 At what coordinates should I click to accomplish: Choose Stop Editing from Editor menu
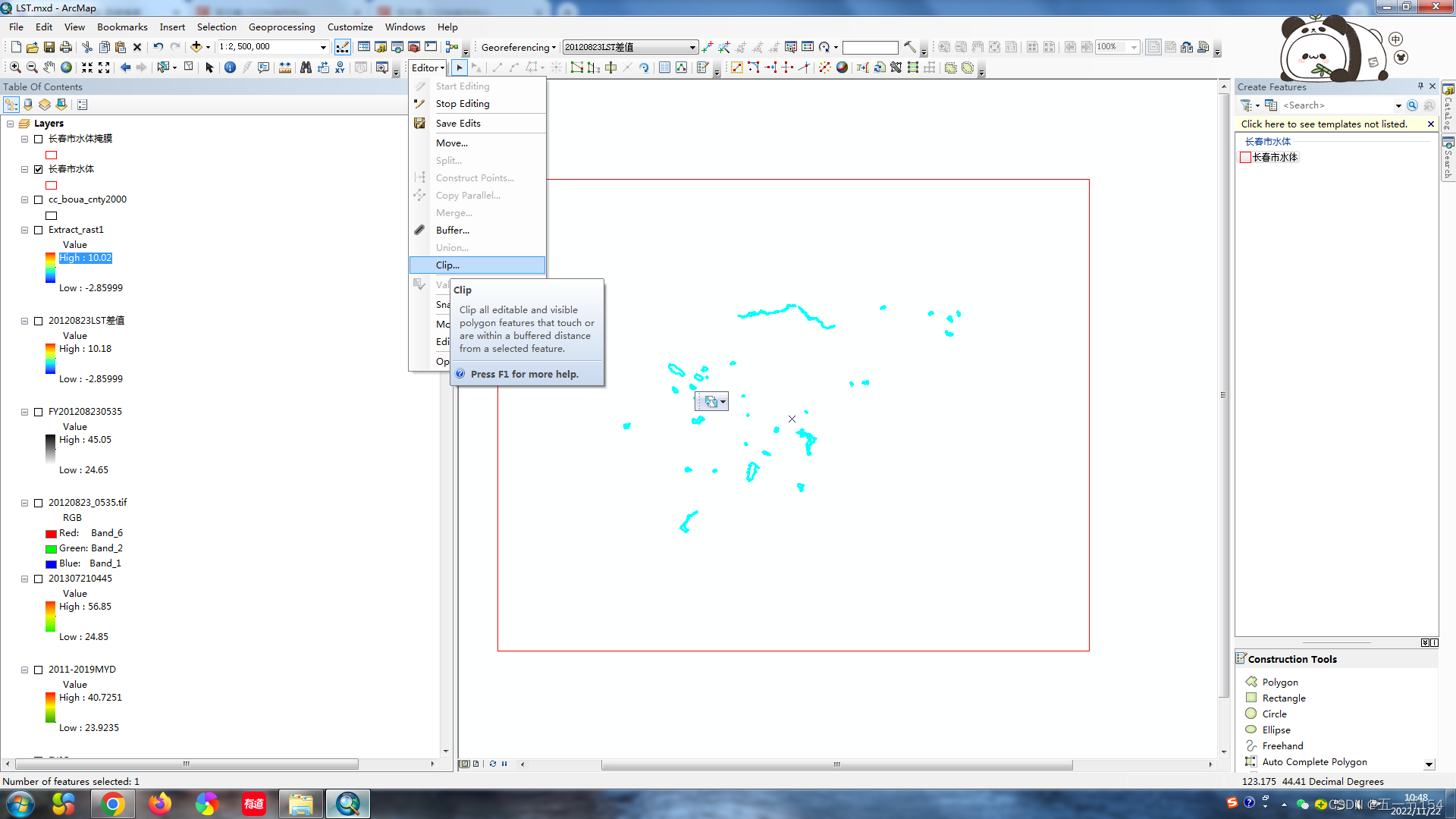pyautogui.click(x=478, y=104)
